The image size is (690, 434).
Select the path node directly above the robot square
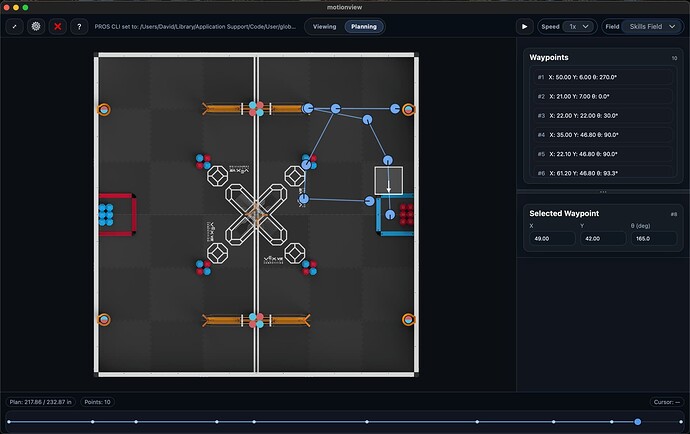tap(388, 160)
